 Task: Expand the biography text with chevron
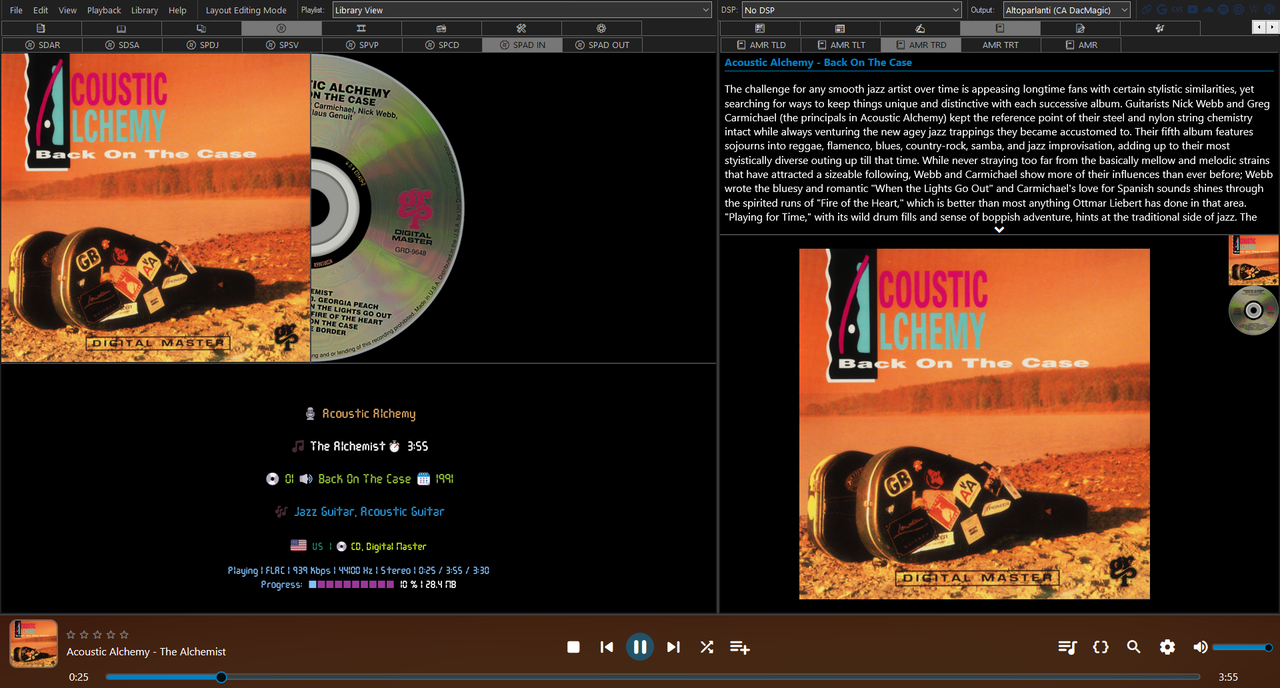[998, 229]
